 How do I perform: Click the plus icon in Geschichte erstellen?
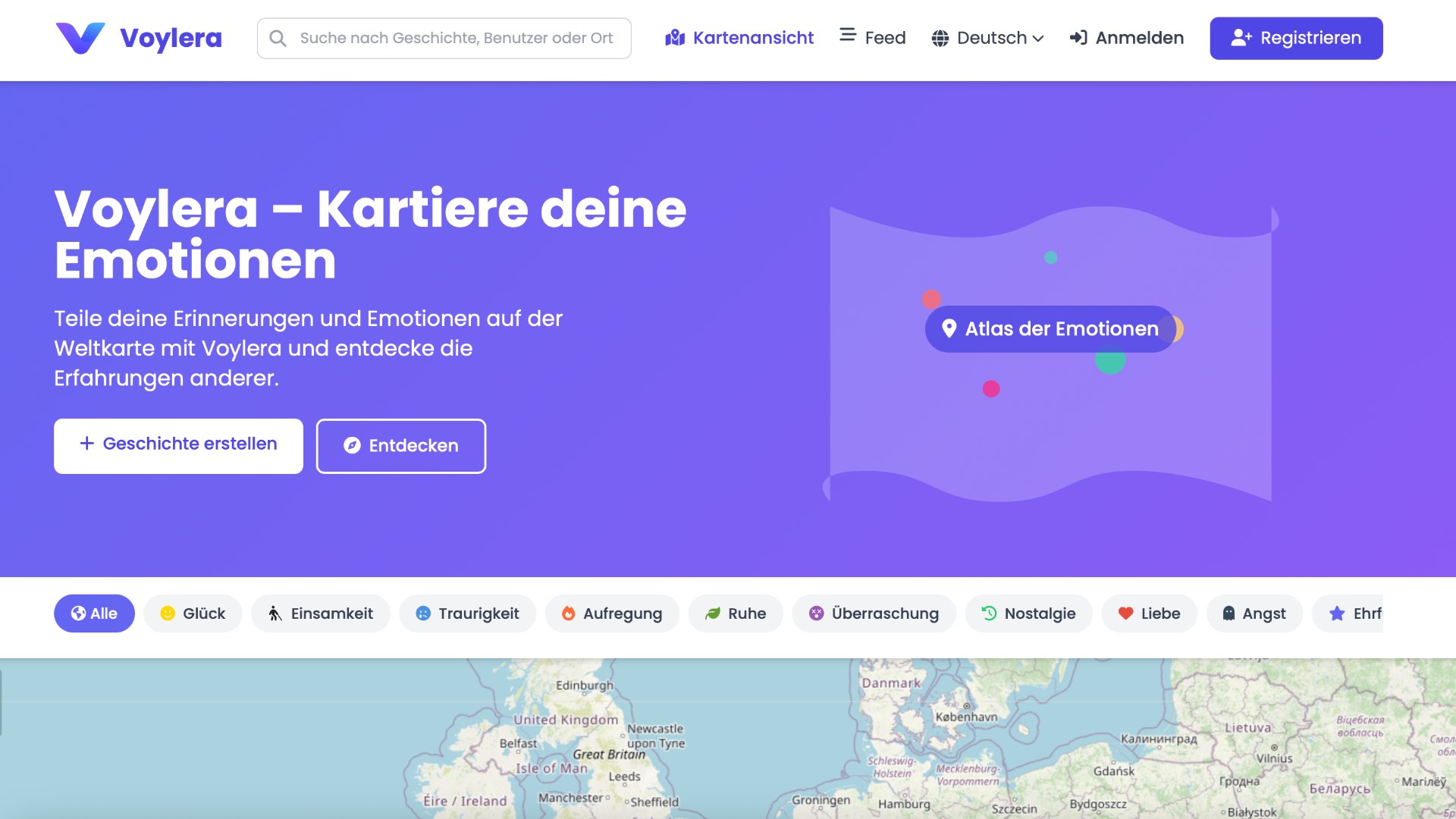tap(87, 444)
